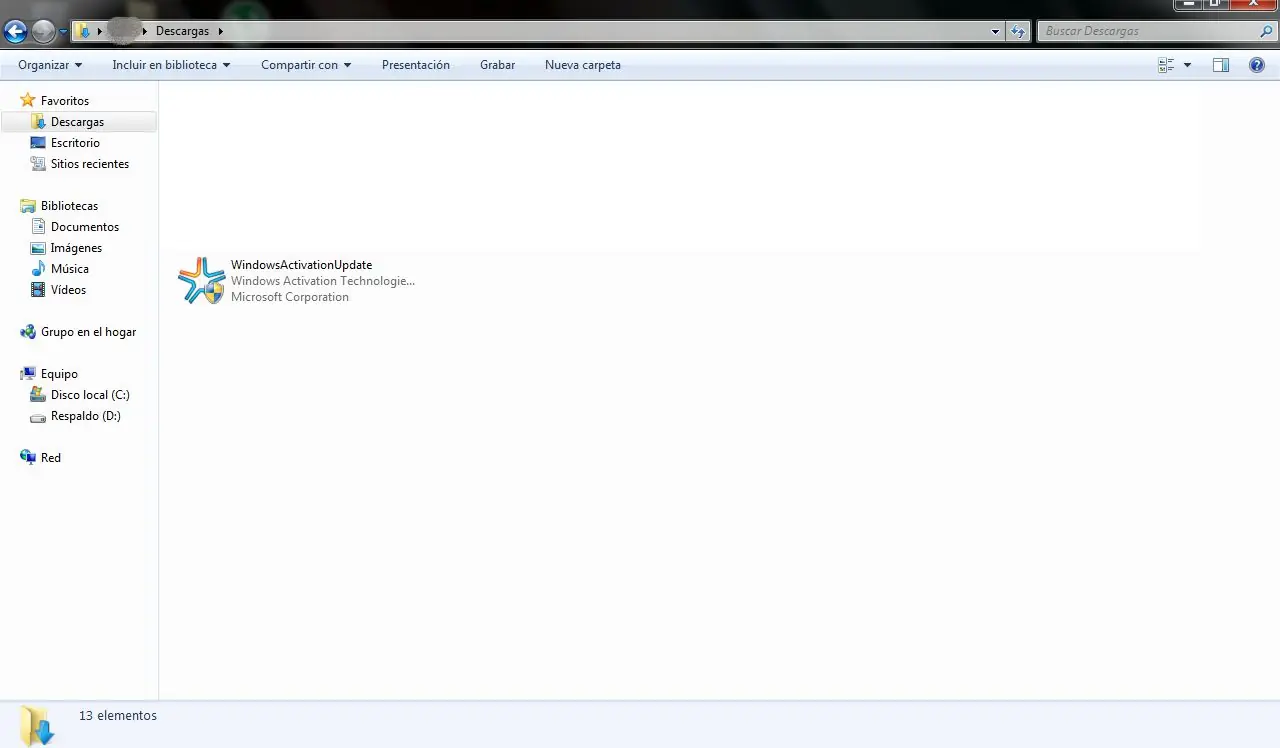This screenshot has height=748, width=1280.
Task: Open the help question mark icon
Action: pyautogui.click(x=1257, y=65)
